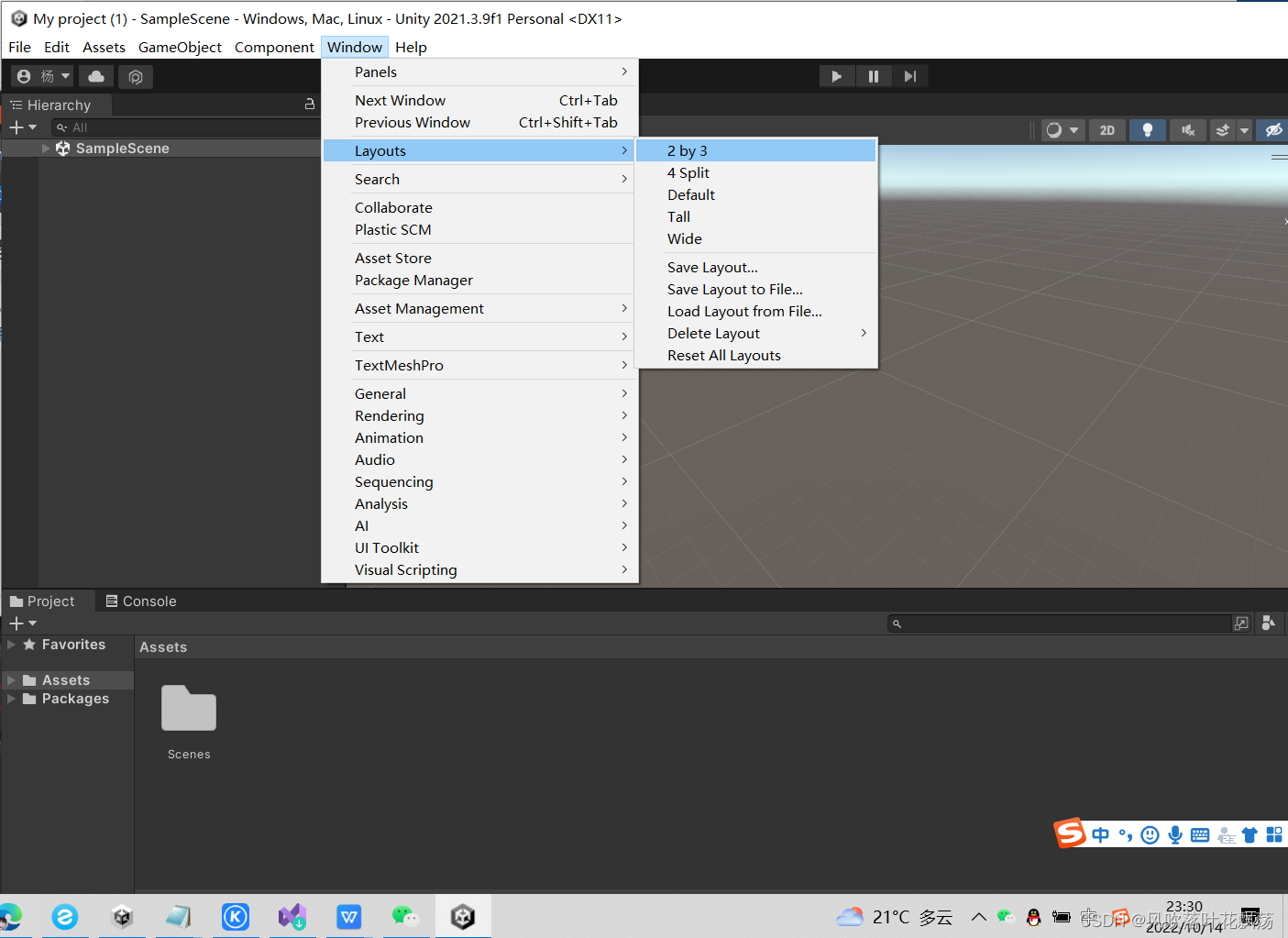Click the Play button
The width and height of the screenshot is (1288, 938).
(x=837, y=76)
